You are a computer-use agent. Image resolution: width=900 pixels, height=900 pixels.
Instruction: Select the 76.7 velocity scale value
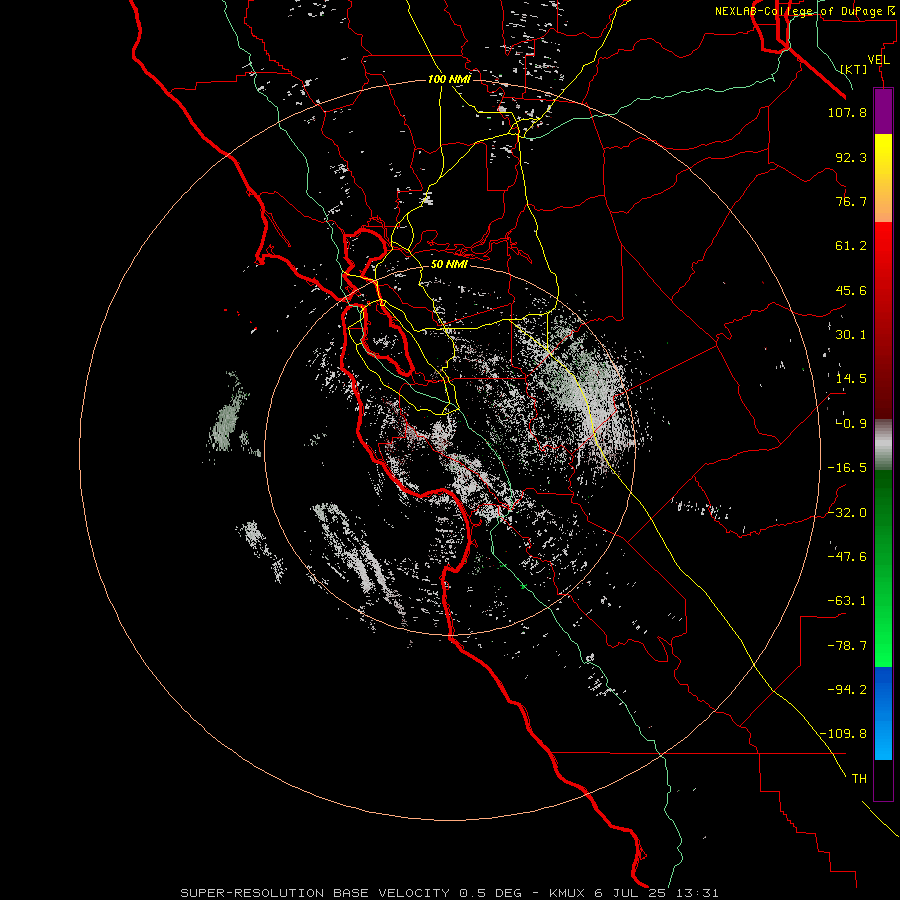[851, 201]
